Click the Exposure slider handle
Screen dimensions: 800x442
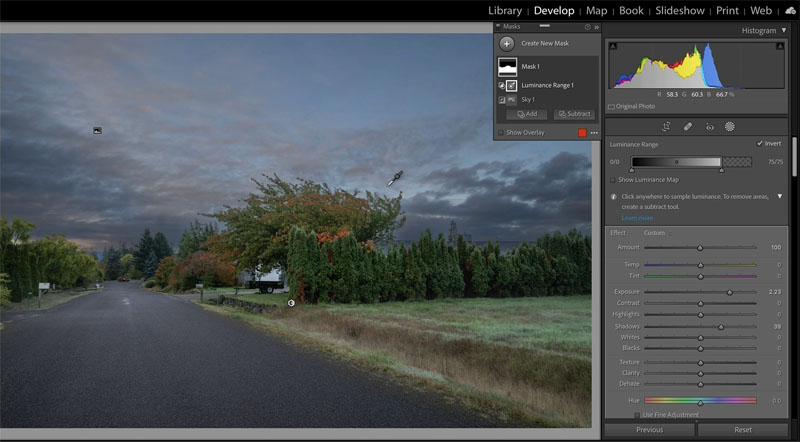pos(730,292)
